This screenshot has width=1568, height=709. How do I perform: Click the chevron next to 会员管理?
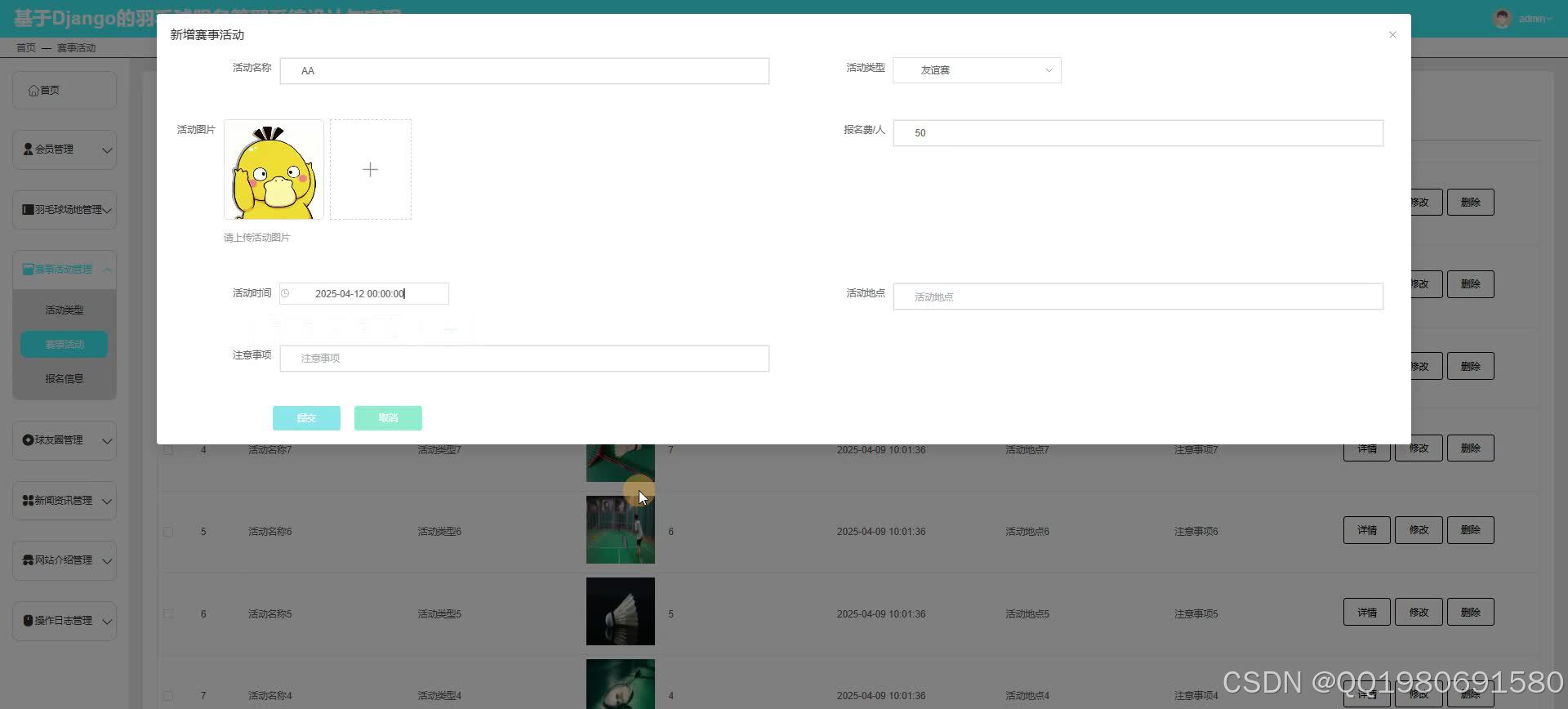click(x=106, y=150)
